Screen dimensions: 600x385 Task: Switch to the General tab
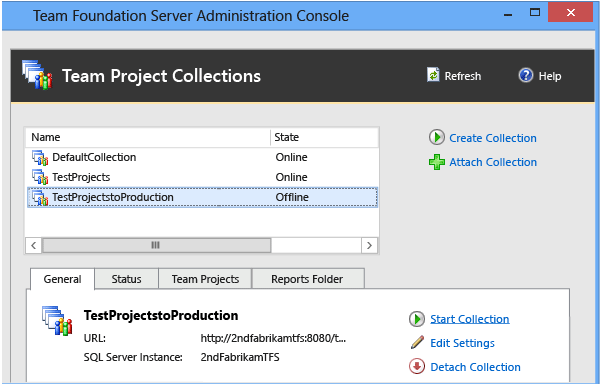point(62,279)
